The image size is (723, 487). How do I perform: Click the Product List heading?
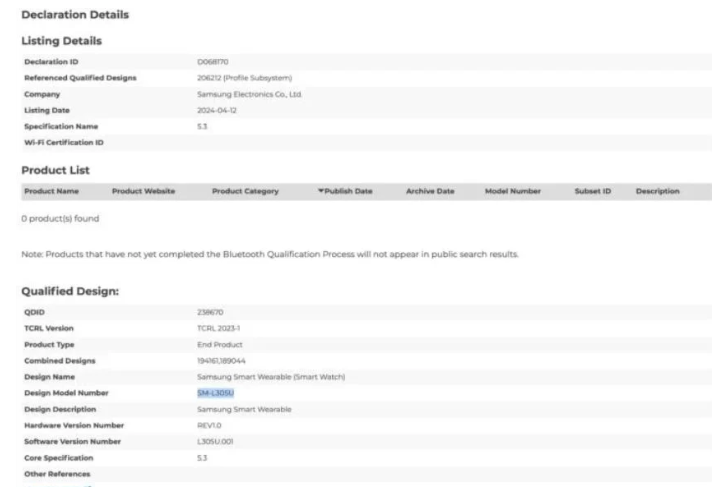tap(55, 170)
